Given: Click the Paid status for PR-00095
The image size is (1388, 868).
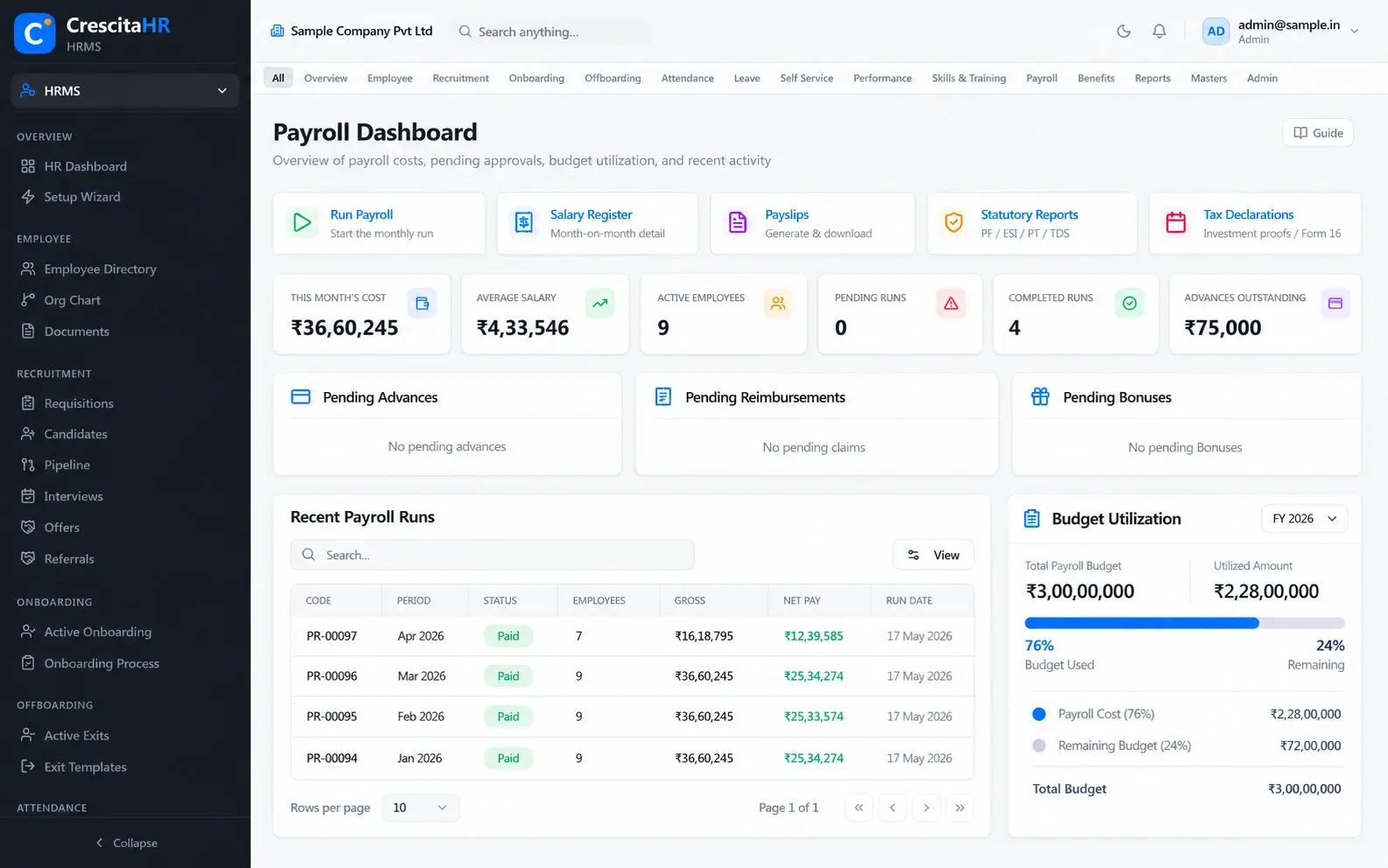Looking at the screenshot, I should 508,717.
